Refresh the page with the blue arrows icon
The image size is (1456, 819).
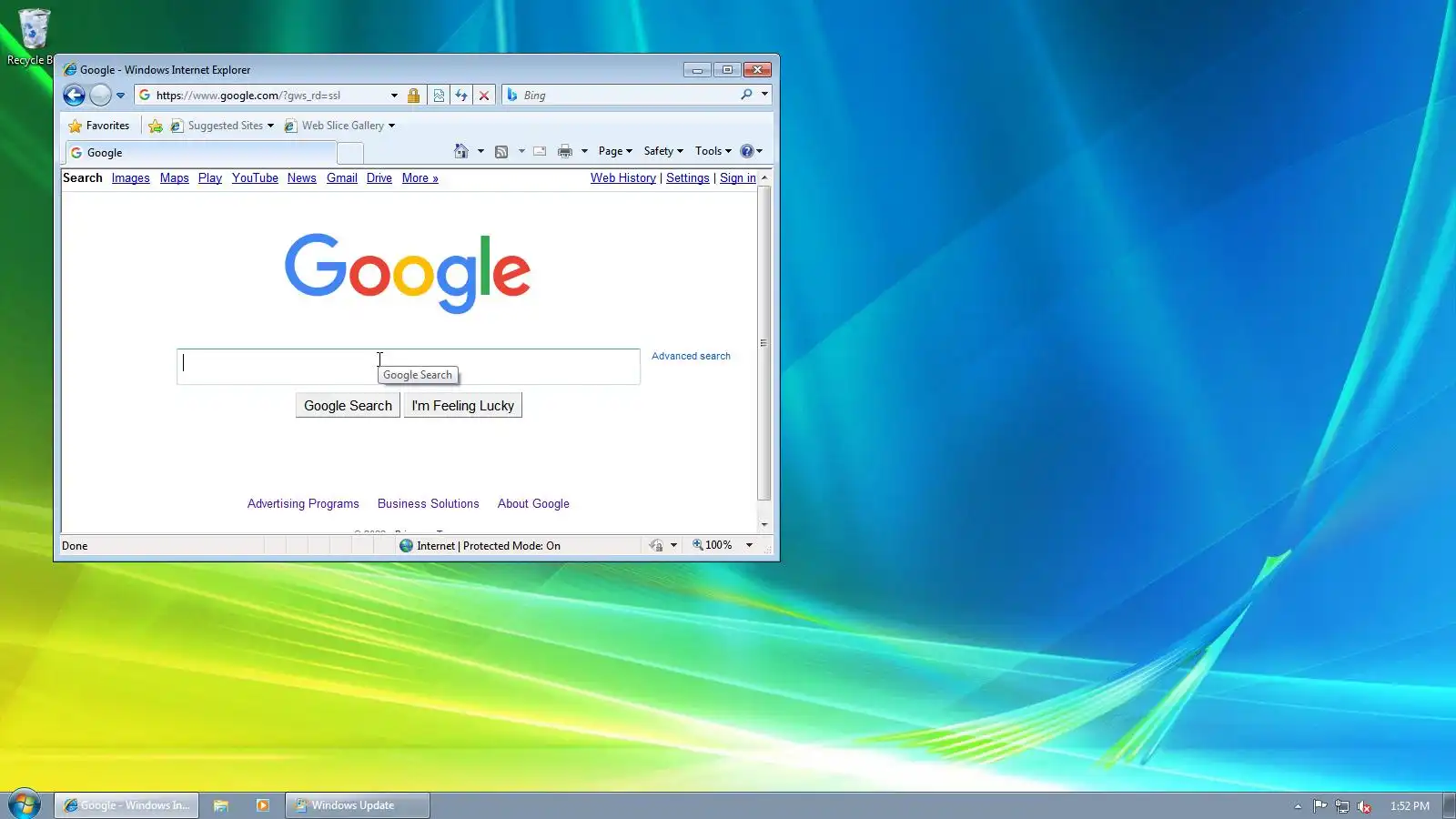pyautogui.click(x=461, y=95)
